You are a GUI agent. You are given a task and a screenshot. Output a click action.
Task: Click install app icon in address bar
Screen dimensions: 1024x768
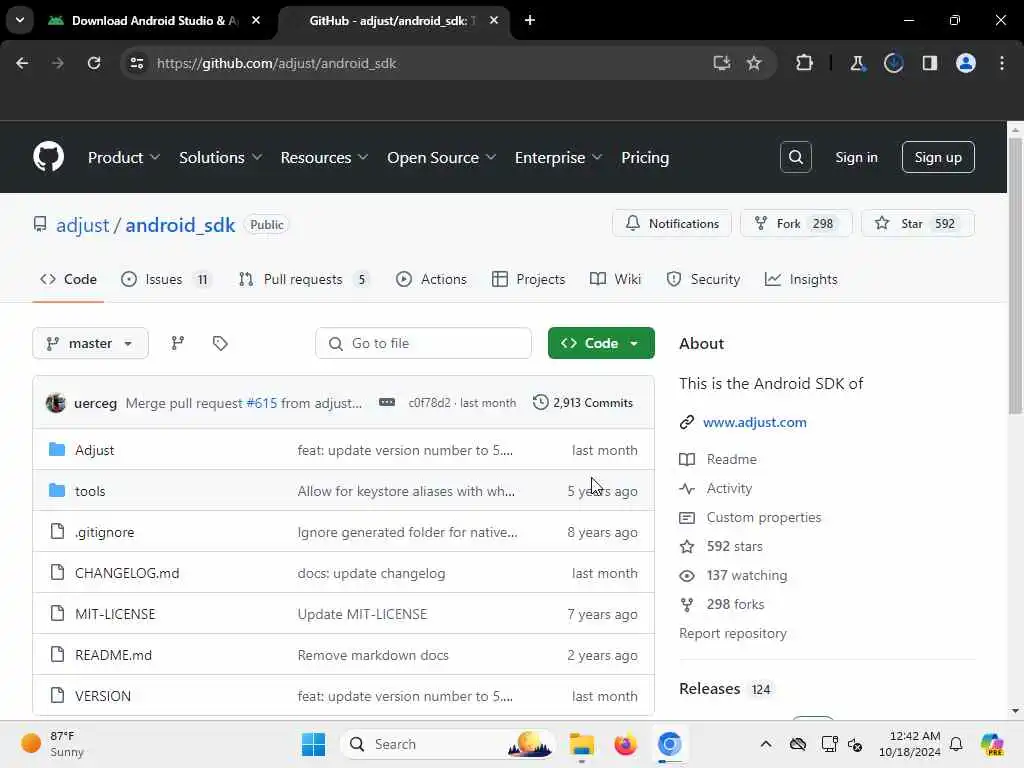(x=722, y=63)
